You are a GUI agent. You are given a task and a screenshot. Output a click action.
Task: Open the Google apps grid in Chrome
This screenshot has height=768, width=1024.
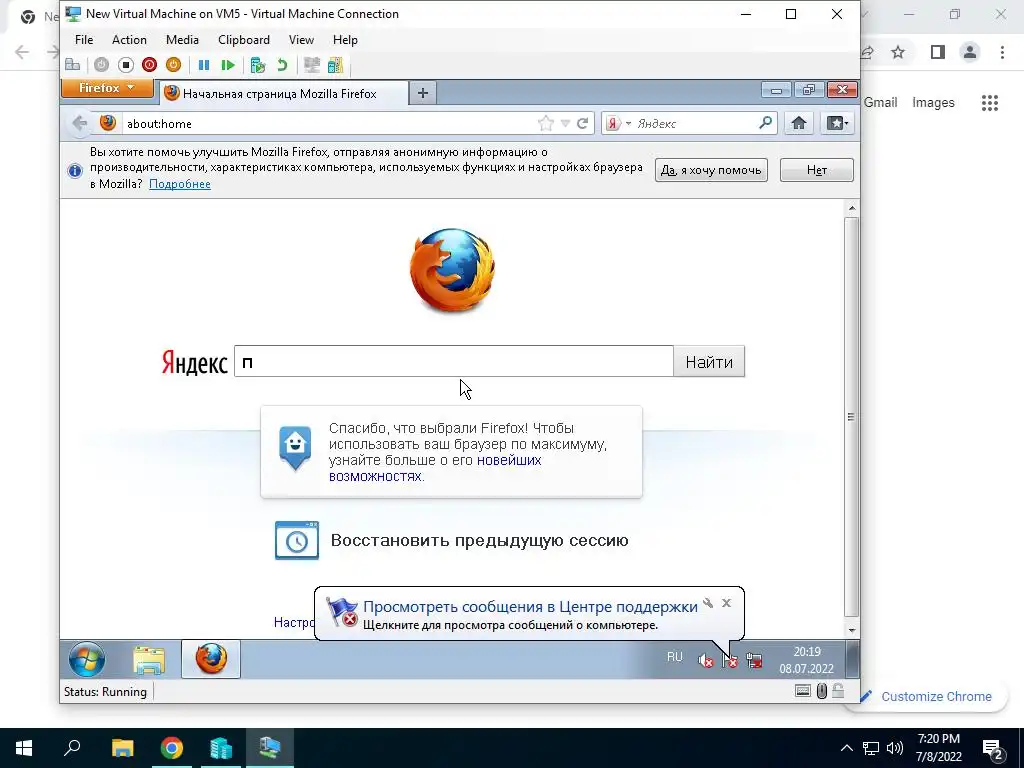[990, 103]
